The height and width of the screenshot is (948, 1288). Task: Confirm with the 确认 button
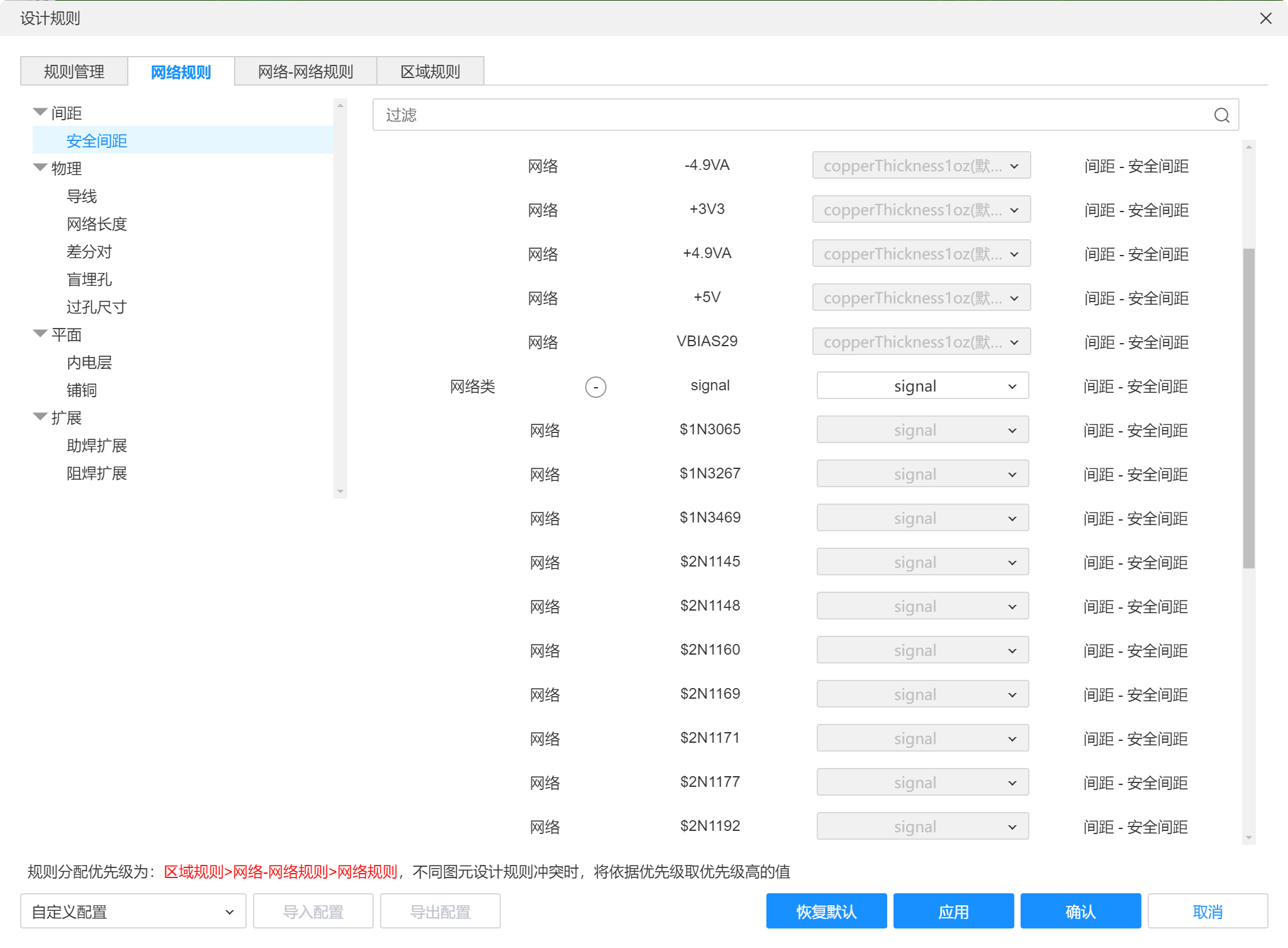coord(1080,911)
